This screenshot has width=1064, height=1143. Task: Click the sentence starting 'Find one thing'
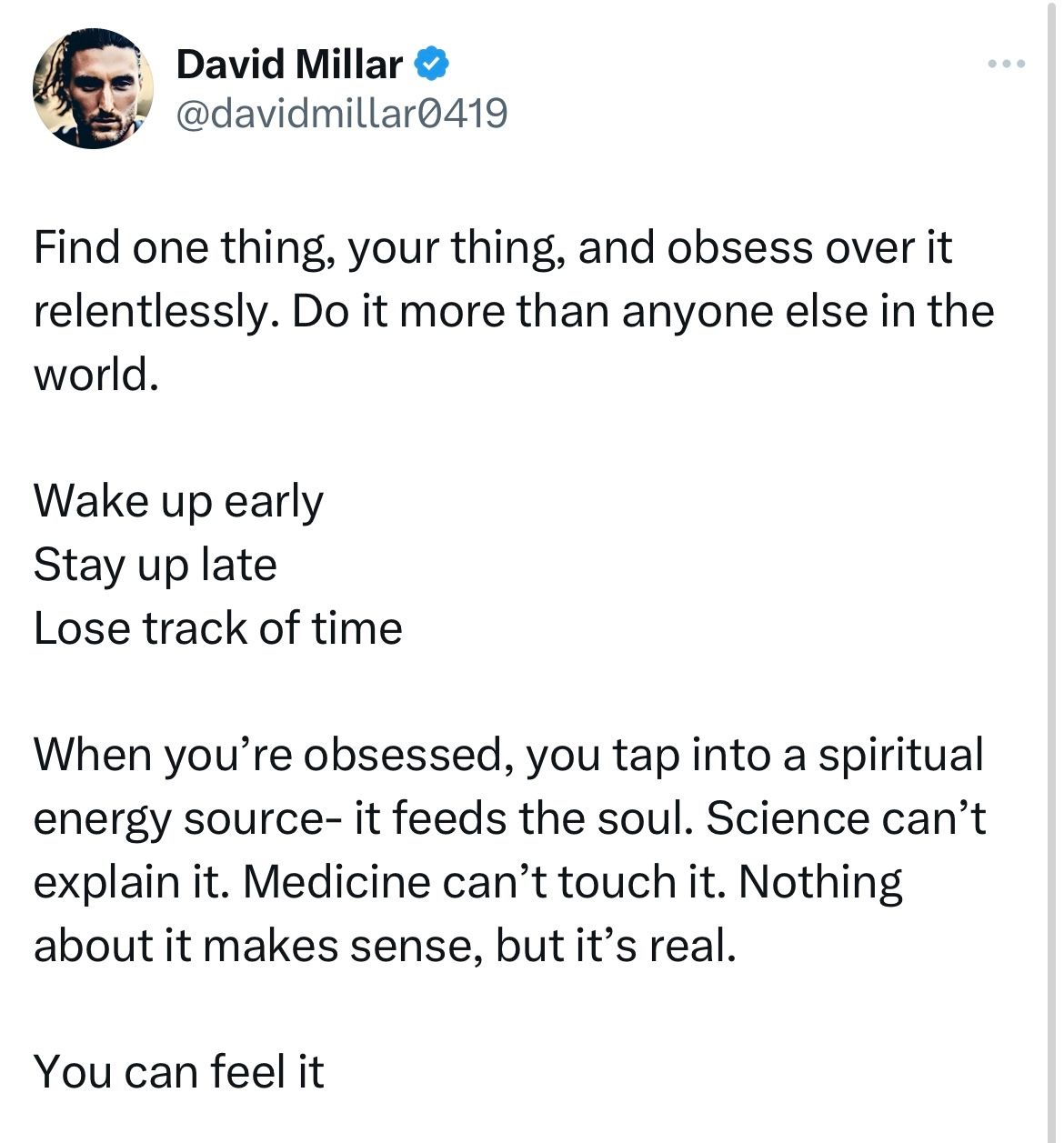(x=492, y=249)
